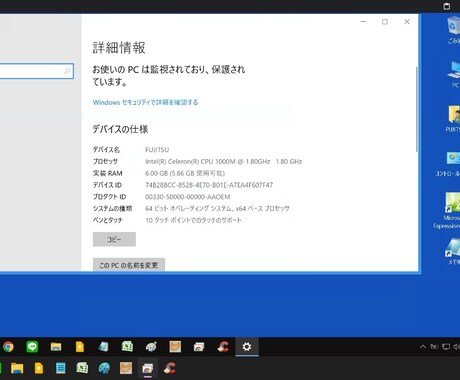The height and width of the screenshot is (380, 460).
Task: Click the display icon in system tray
Action: [x=446, y=347]
